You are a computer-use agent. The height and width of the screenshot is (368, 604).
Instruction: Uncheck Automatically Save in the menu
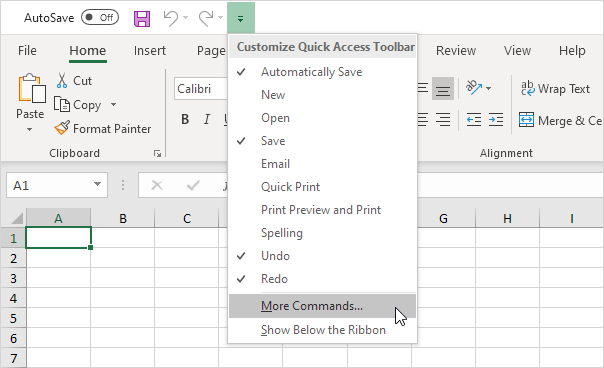pos(322,72)
